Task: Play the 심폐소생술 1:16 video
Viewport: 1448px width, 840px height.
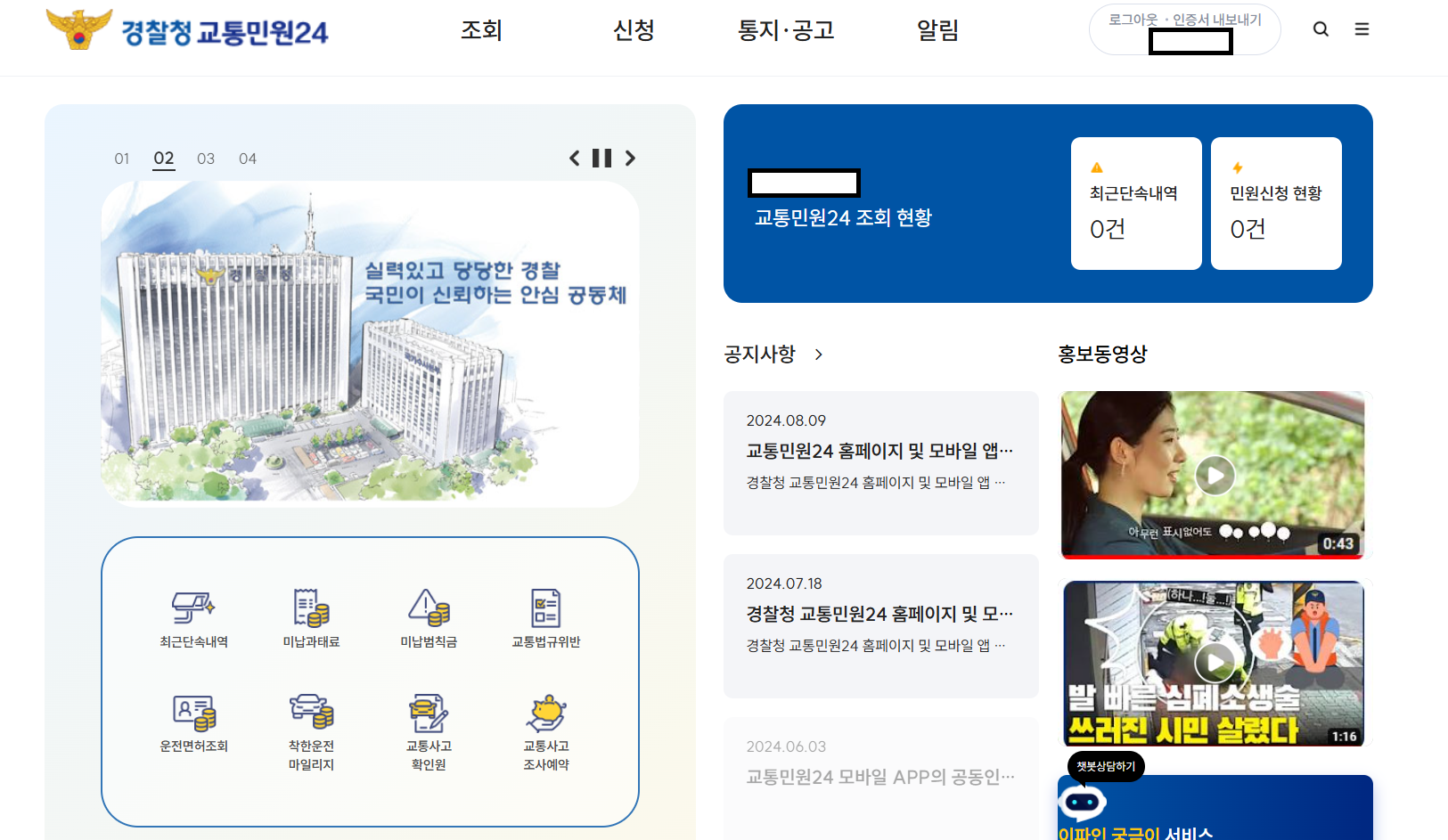Action: [x=1215, y=662]
